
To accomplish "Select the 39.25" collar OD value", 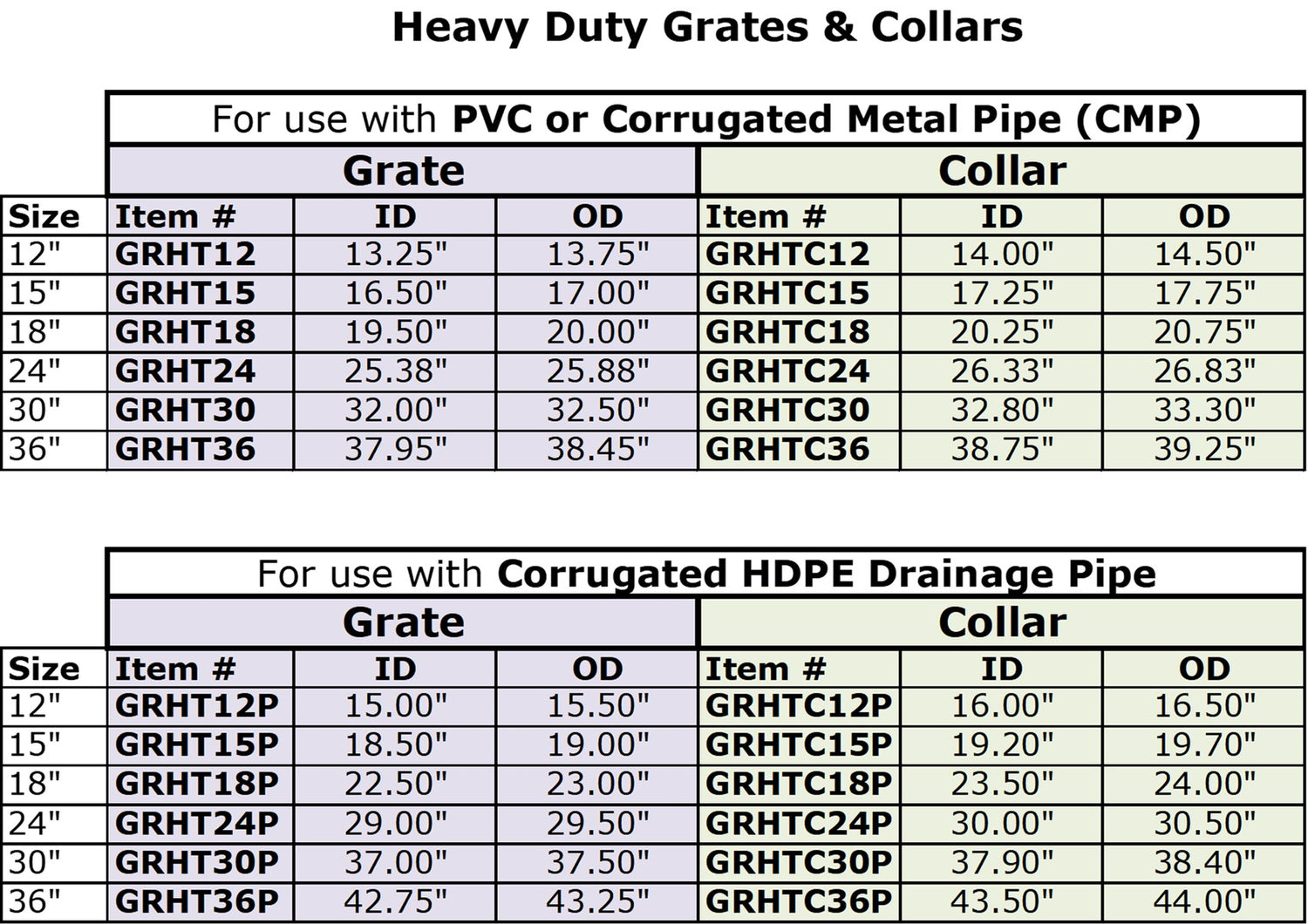I will [1204, 450].
